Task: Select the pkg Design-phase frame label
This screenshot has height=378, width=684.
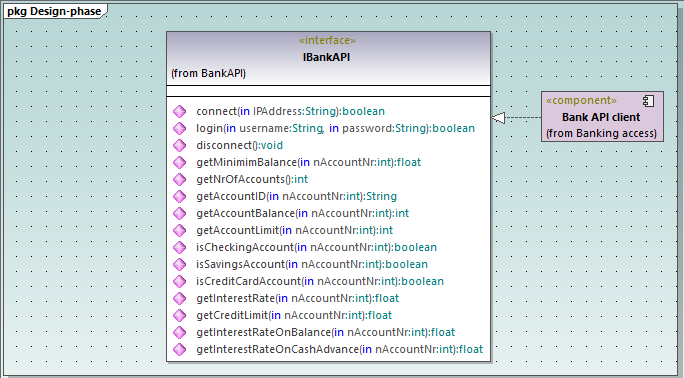Action: pyautogui.click(x=54, y=11)
